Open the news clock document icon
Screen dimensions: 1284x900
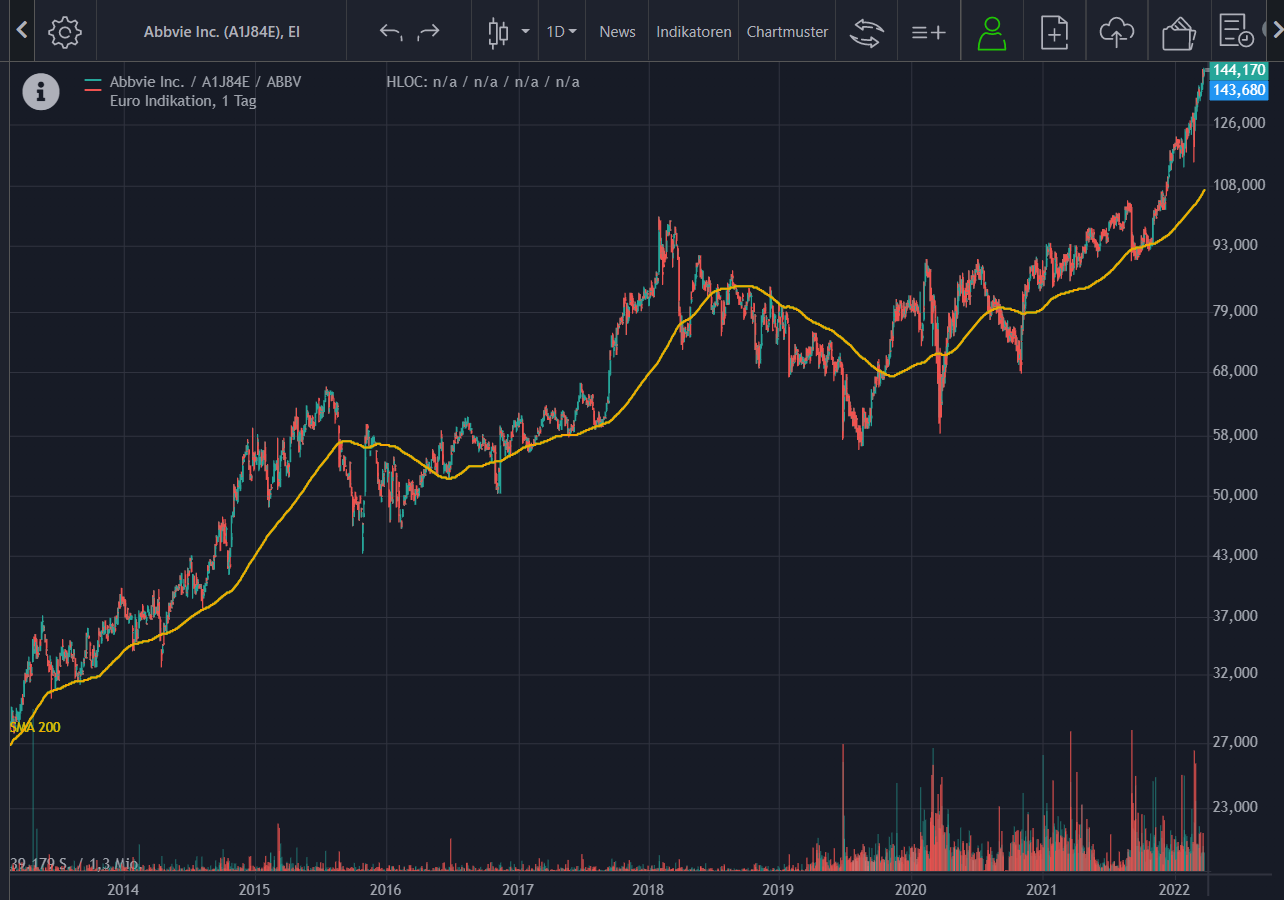1238,31
